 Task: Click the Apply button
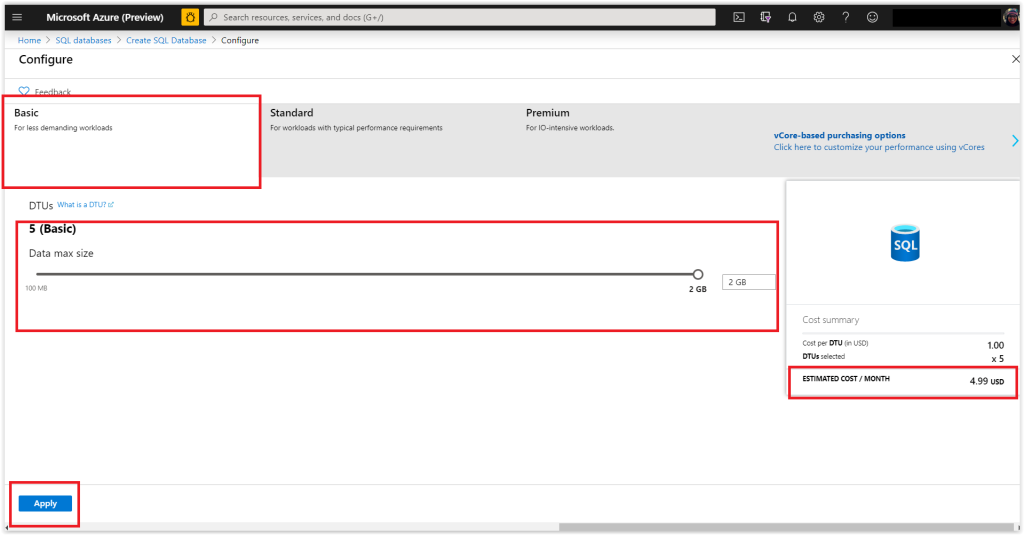(45, 504)
